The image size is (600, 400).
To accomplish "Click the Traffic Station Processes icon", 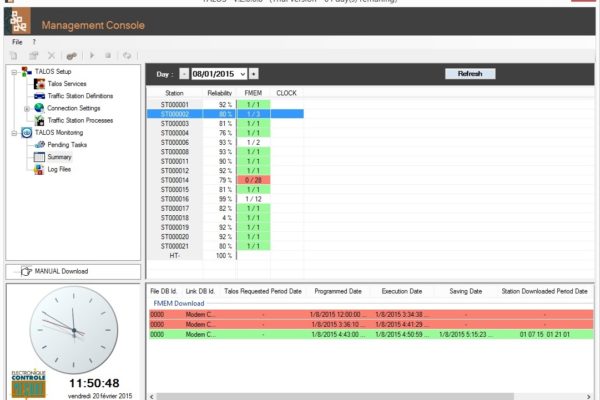I will tap(39, 120).
